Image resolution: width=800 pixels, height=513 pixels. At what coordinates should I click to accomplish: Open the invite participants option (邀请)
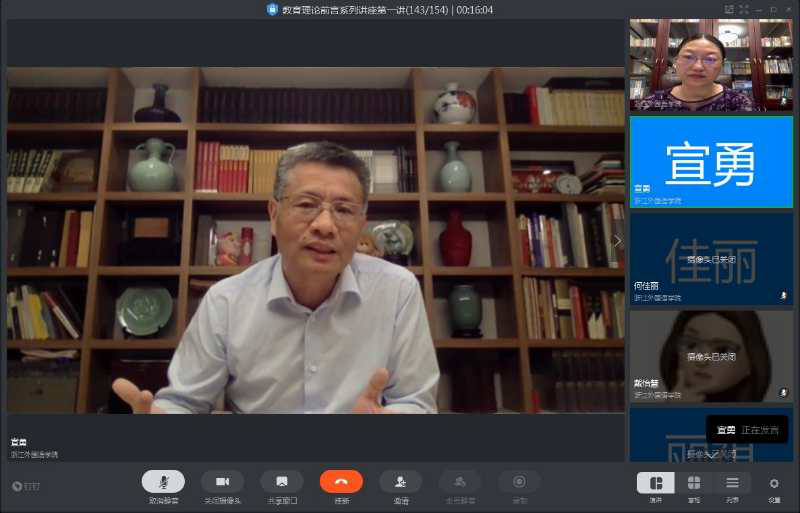400,482
